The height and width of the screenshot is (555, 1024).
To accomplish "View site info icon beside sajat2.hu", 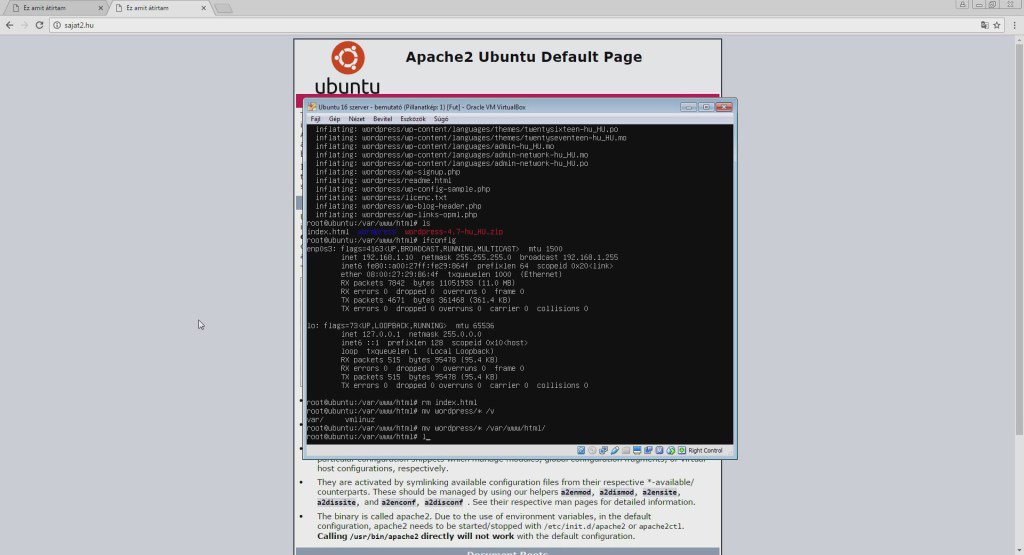I will tap(57, 25).
